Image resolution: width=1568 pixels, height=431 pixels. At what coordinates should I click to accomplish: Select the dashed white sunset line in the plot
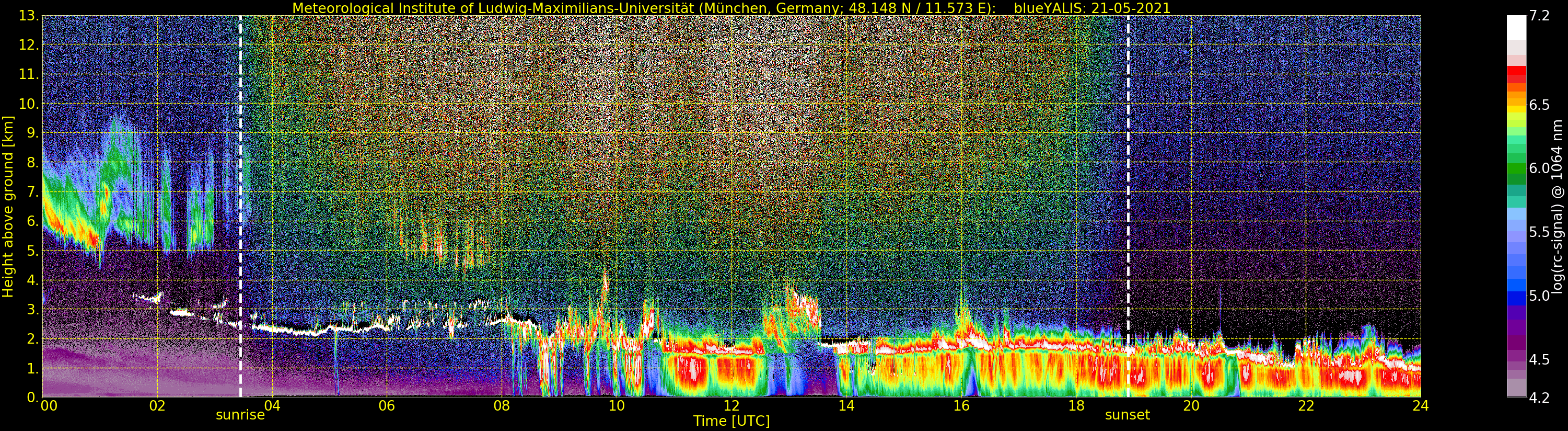[1128, 183]
